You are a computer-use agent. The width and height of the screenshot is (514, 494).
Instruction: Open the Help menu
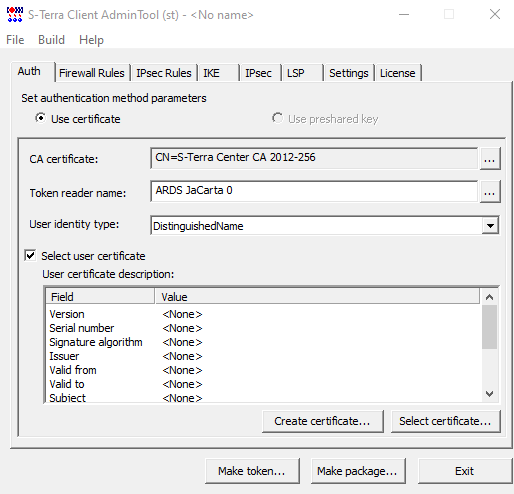tap(91, 40)
